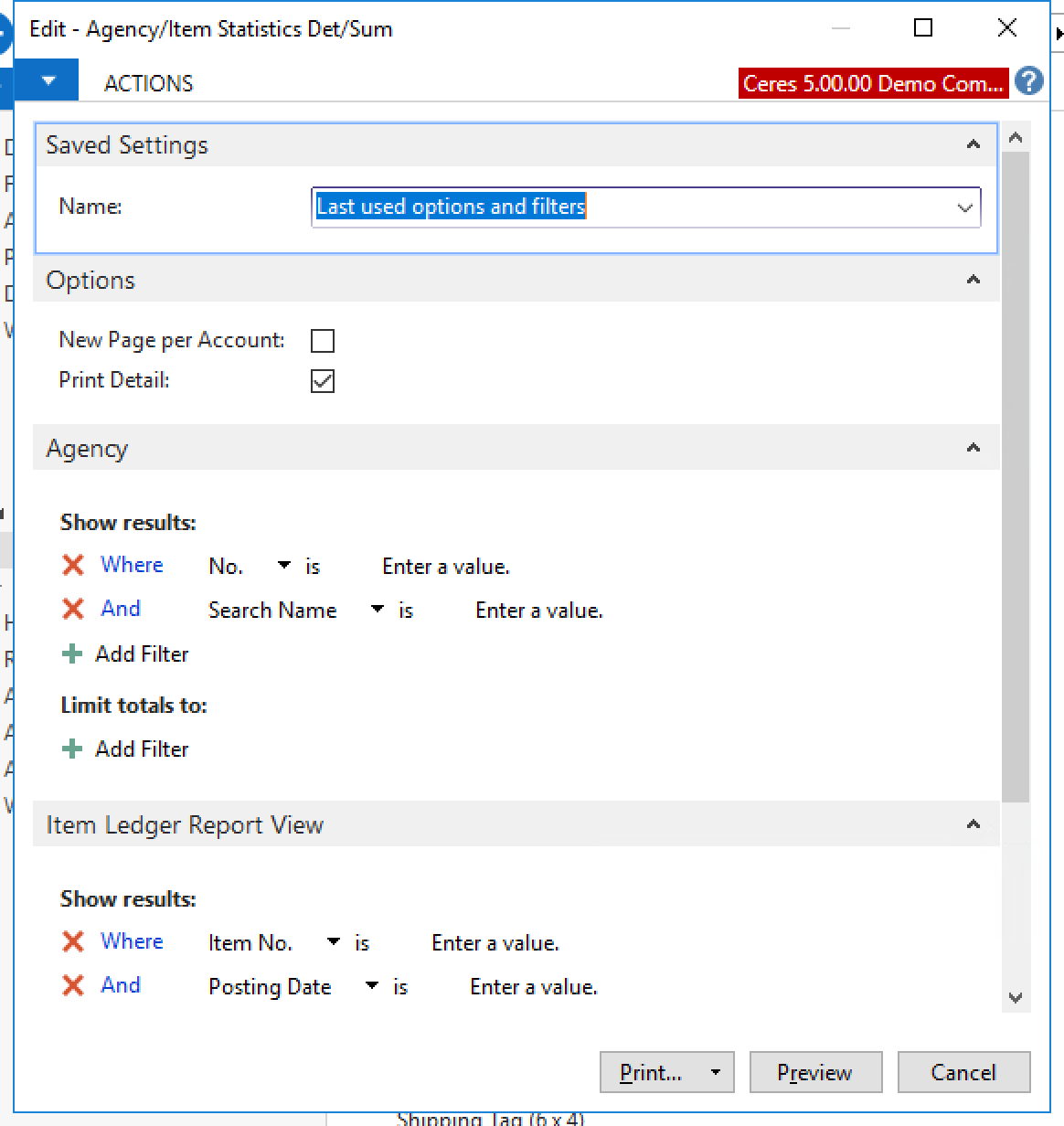
Task: Delete the Search Name filter row
Action: pyautogui.click(x=73, y=610)
